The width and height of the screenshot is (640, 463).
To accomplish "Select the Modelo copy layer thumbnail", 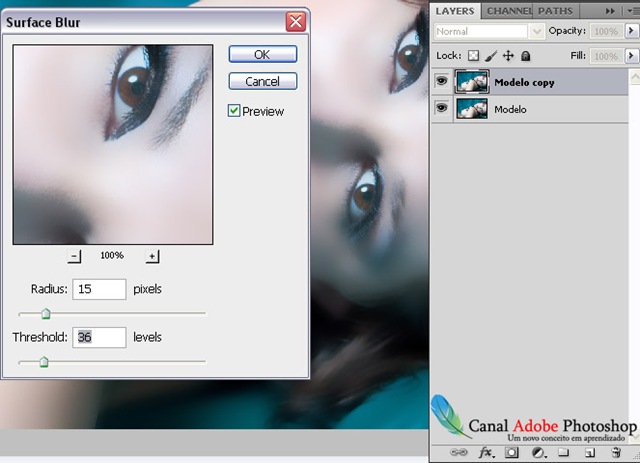I will coord(472,82).
